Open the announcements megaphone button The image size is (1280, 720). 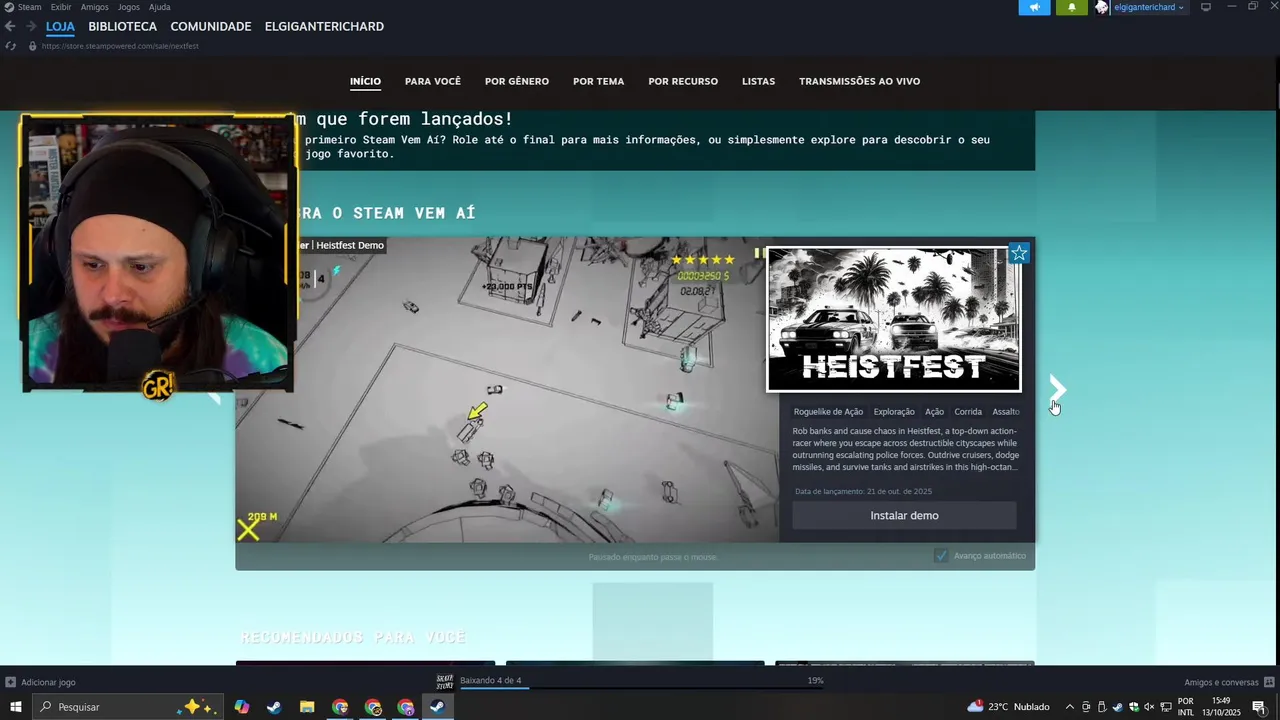tap(1034, 7)
